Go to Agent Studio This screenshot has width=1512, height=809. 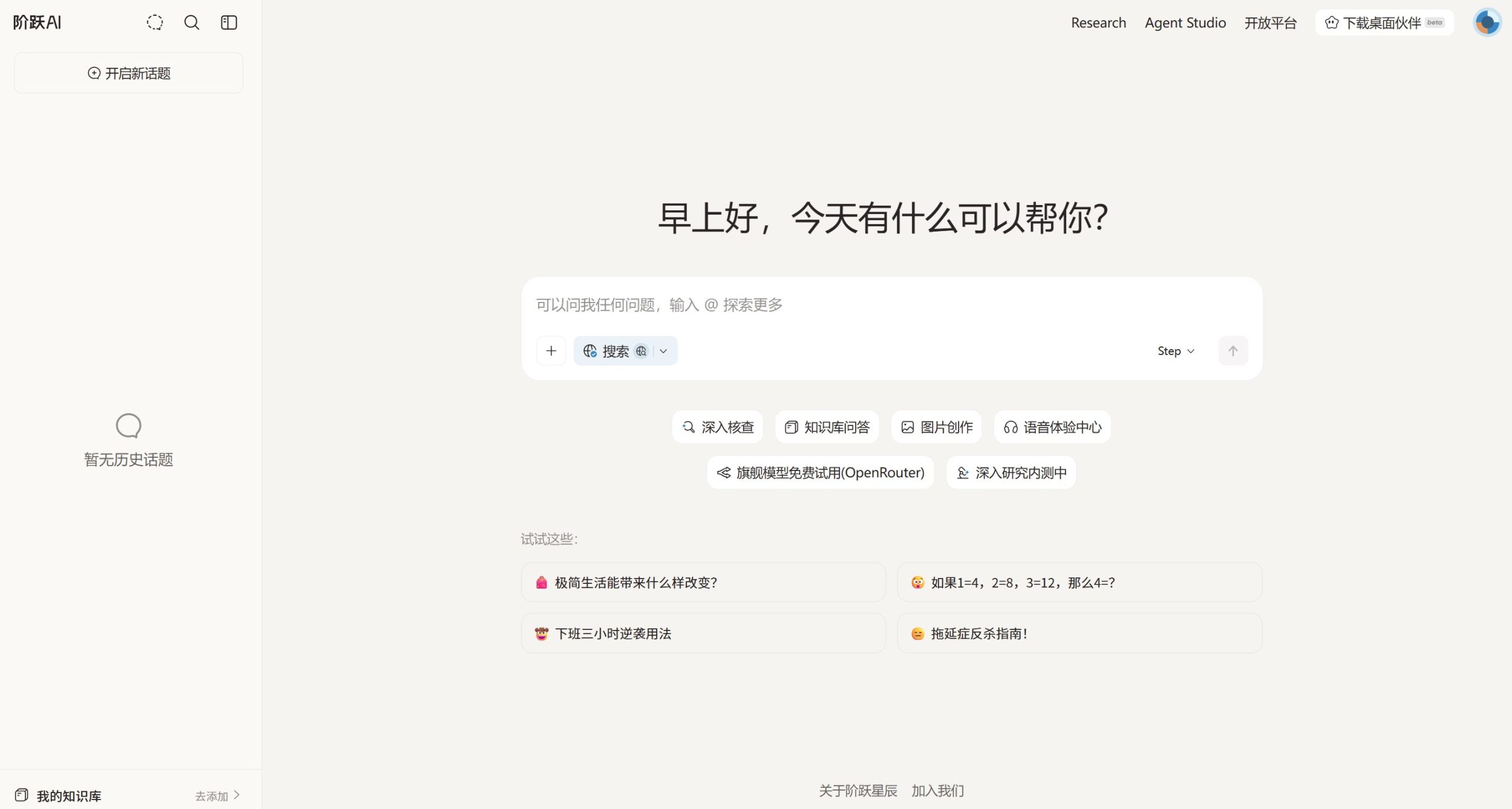pos(1185,22)
